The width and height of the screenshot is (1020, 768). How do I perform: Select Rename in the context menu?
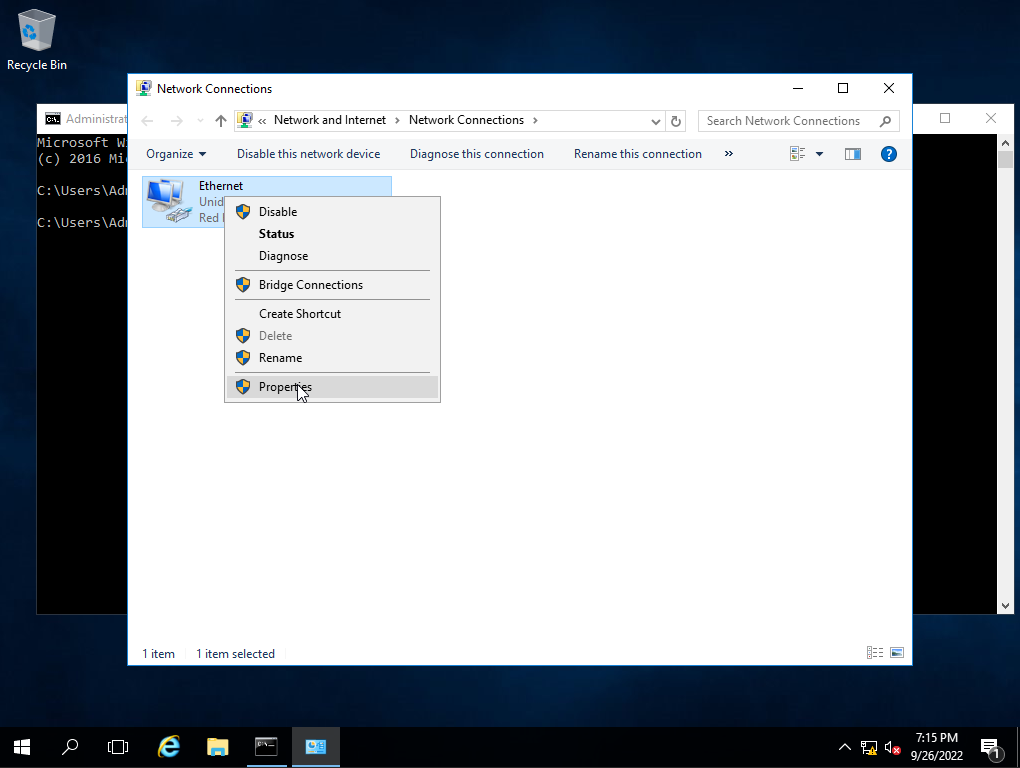pyautogui.click(x=332, y=358)
